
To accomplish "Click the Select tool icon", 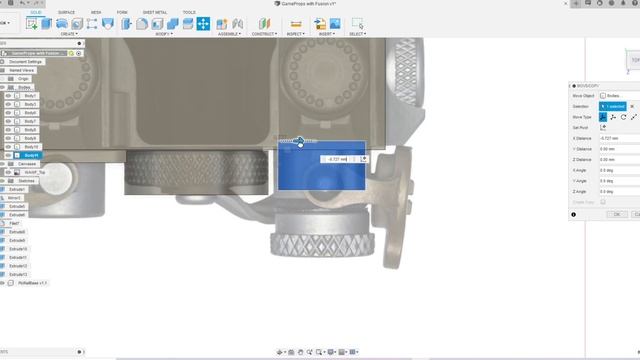I will pyautogui.click(x=358, y=23).
